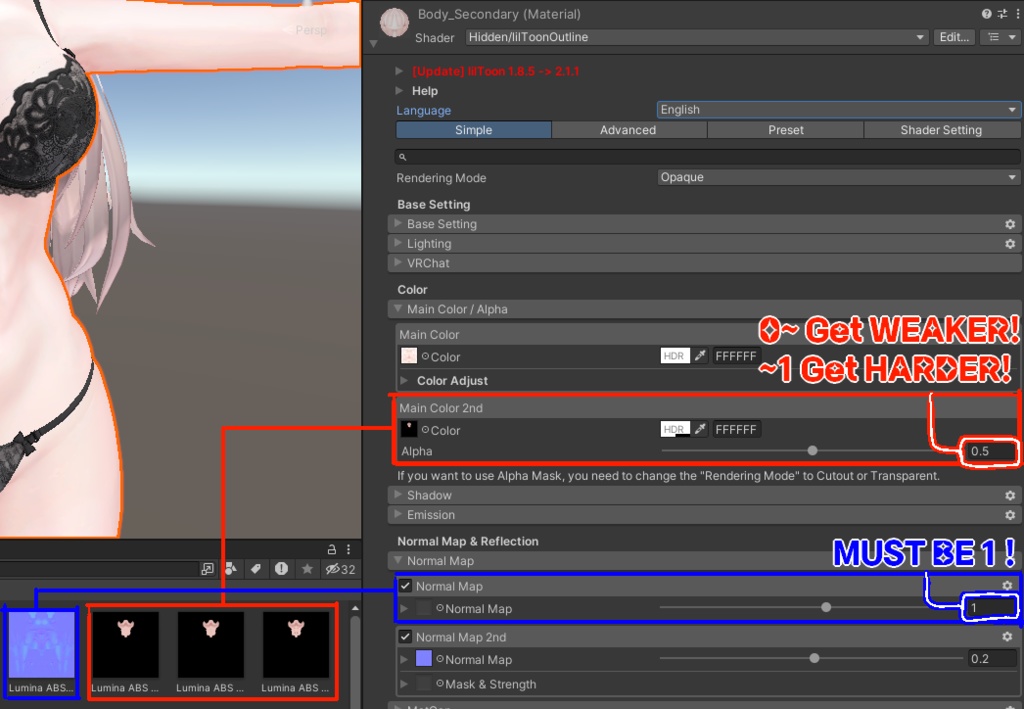Click search magnifier in properties
The height and width of the screenshot is (709, 1024).
[x=403, y=157]
